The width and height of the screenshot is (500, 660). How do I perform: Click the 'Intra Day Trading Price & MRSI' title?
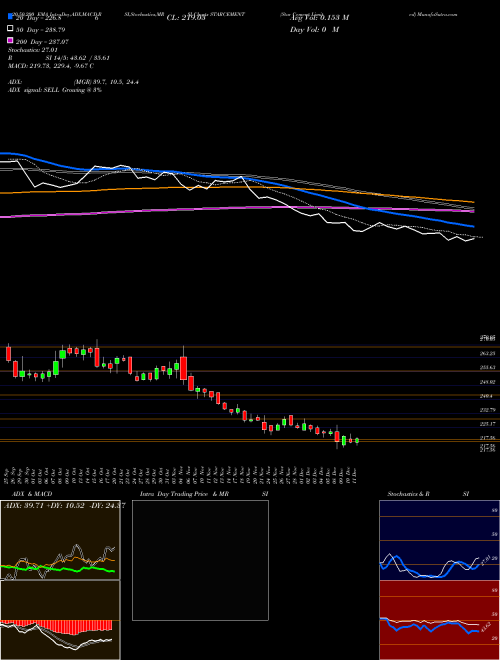204,494
